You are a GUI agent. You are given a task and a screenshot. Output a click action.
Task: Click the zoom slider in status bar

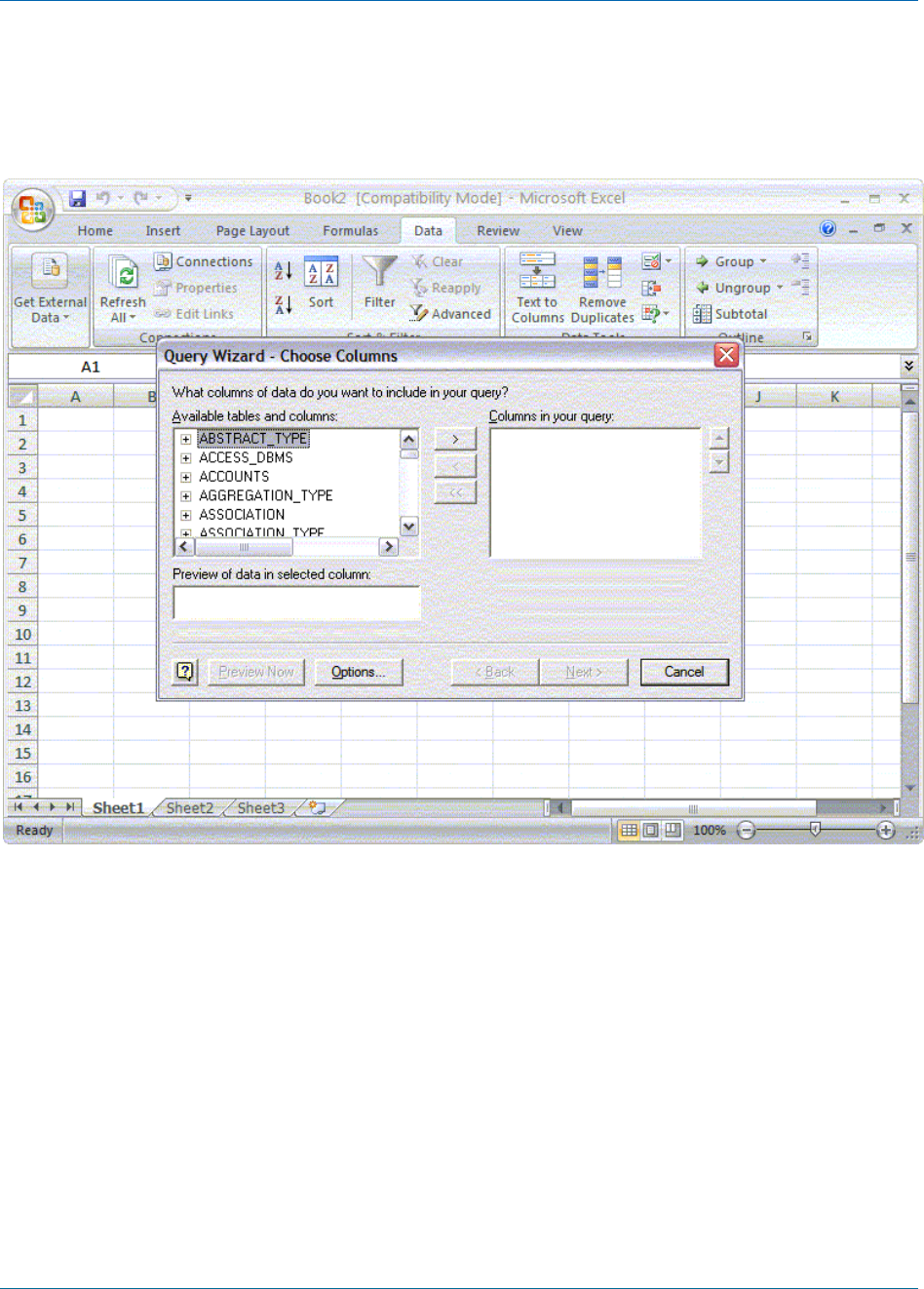816,830
